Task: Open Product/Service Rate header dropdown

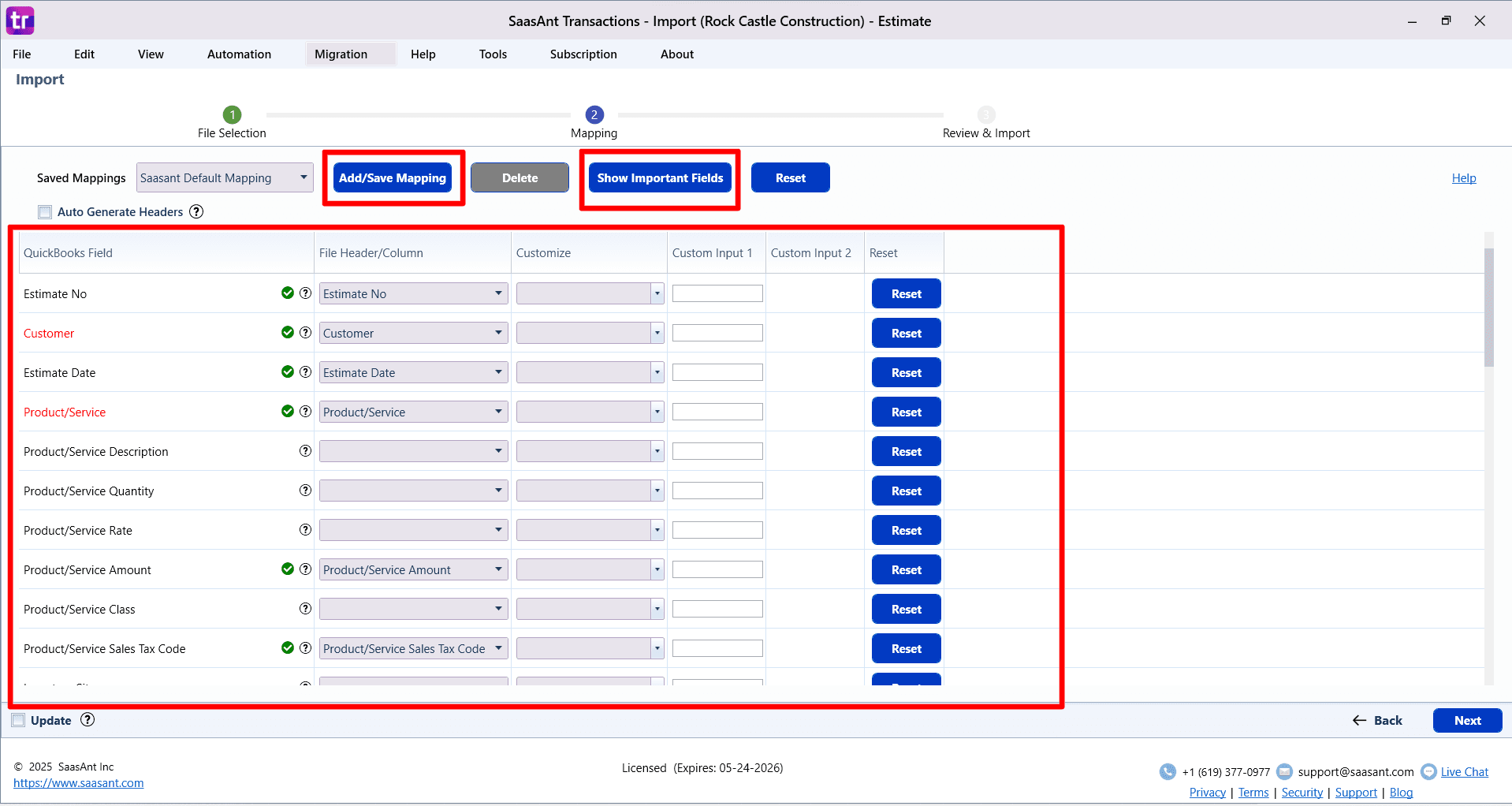Action: [x=413, y=530]
